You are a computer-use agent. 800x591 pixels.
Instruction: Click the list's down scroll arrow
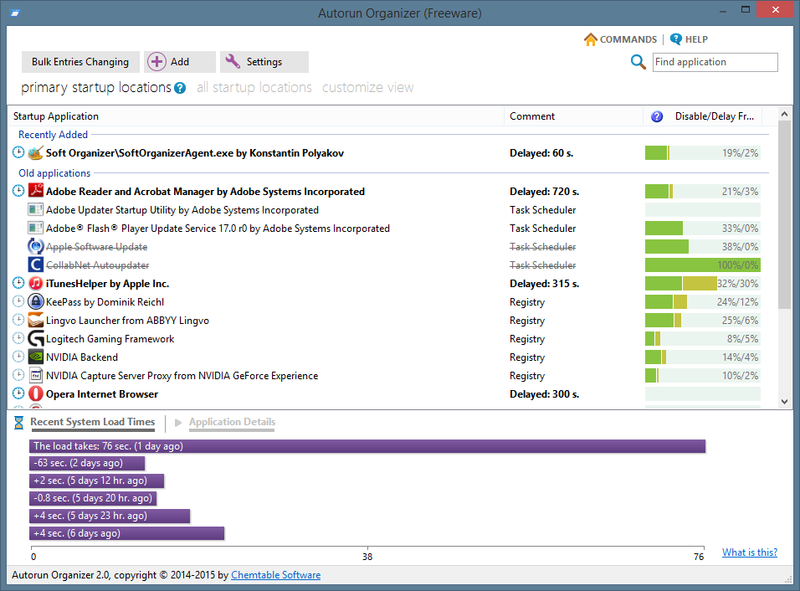(x=784, y=402)
